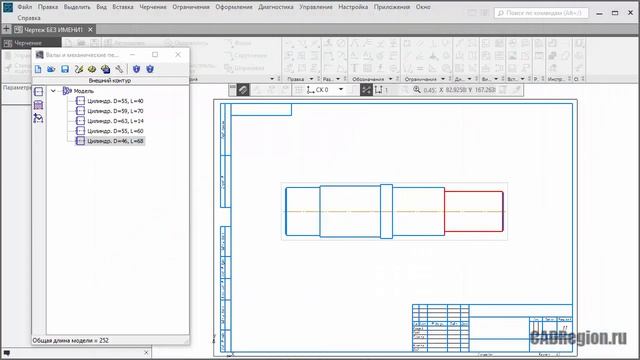
Task: Create new shaft model in shafts dialog
Action: pyautogui.click(x=38, y=69)
